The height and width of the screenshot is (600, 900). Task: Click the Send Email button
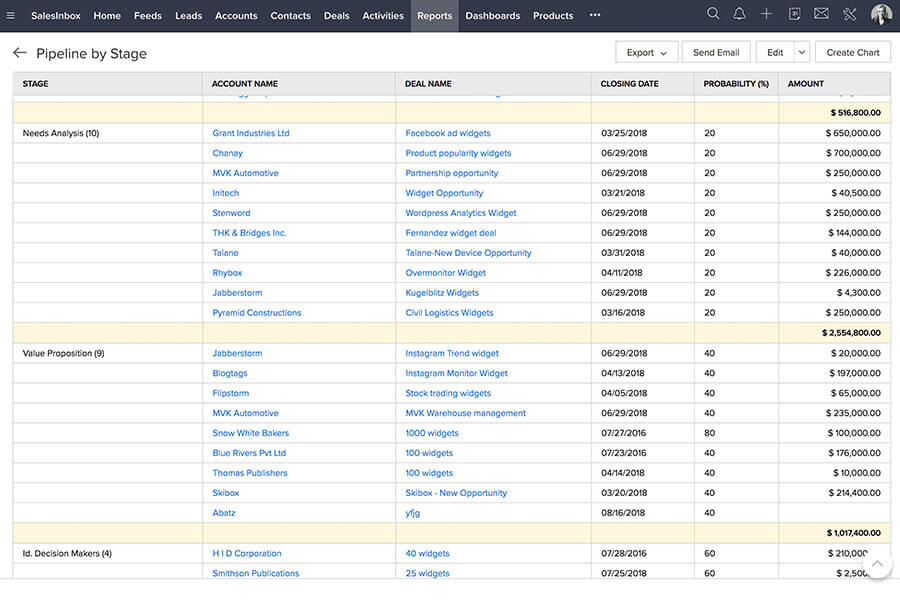click(x=716, y=52)
